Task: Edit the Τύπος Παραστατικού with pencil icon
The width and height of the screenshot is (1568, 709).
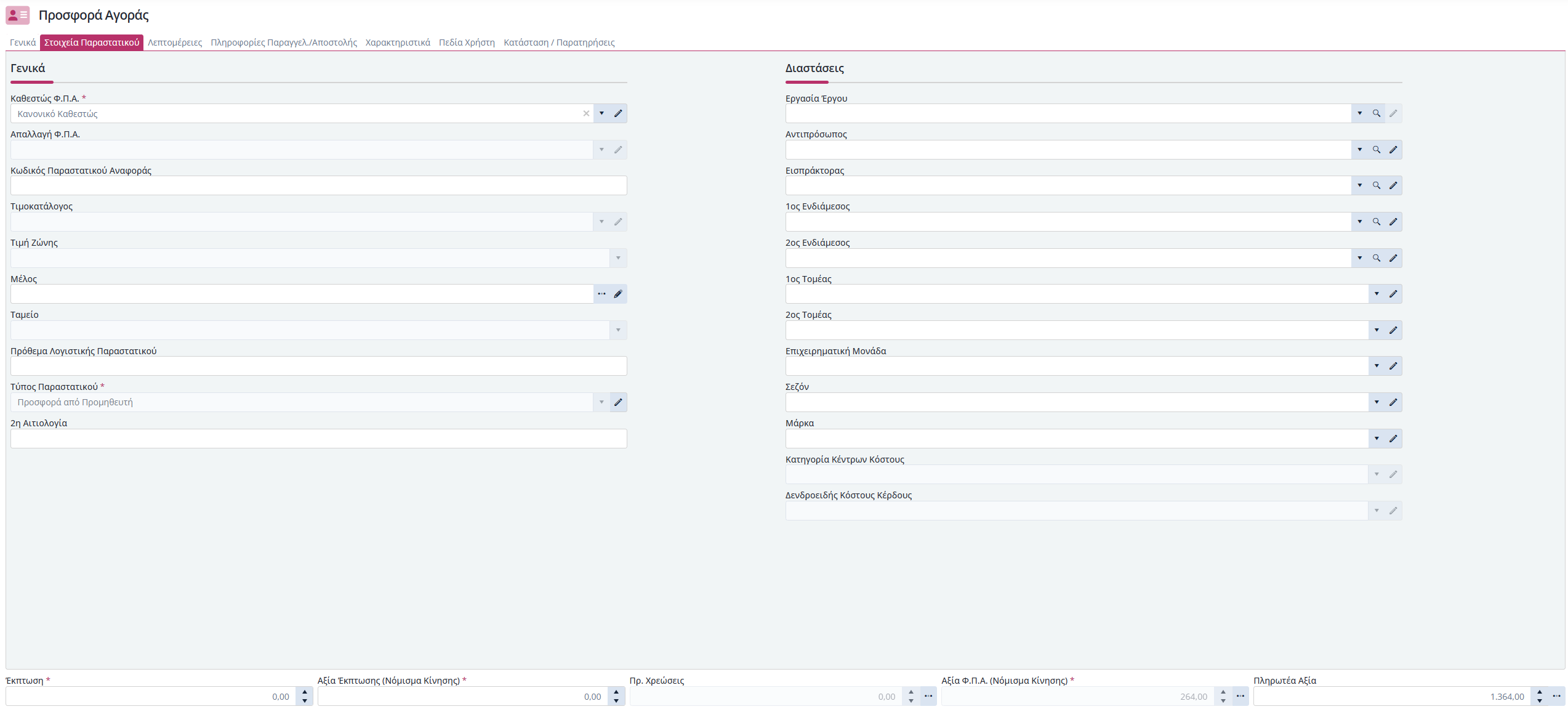Action: pyautogui.click(x=618, y=402)
